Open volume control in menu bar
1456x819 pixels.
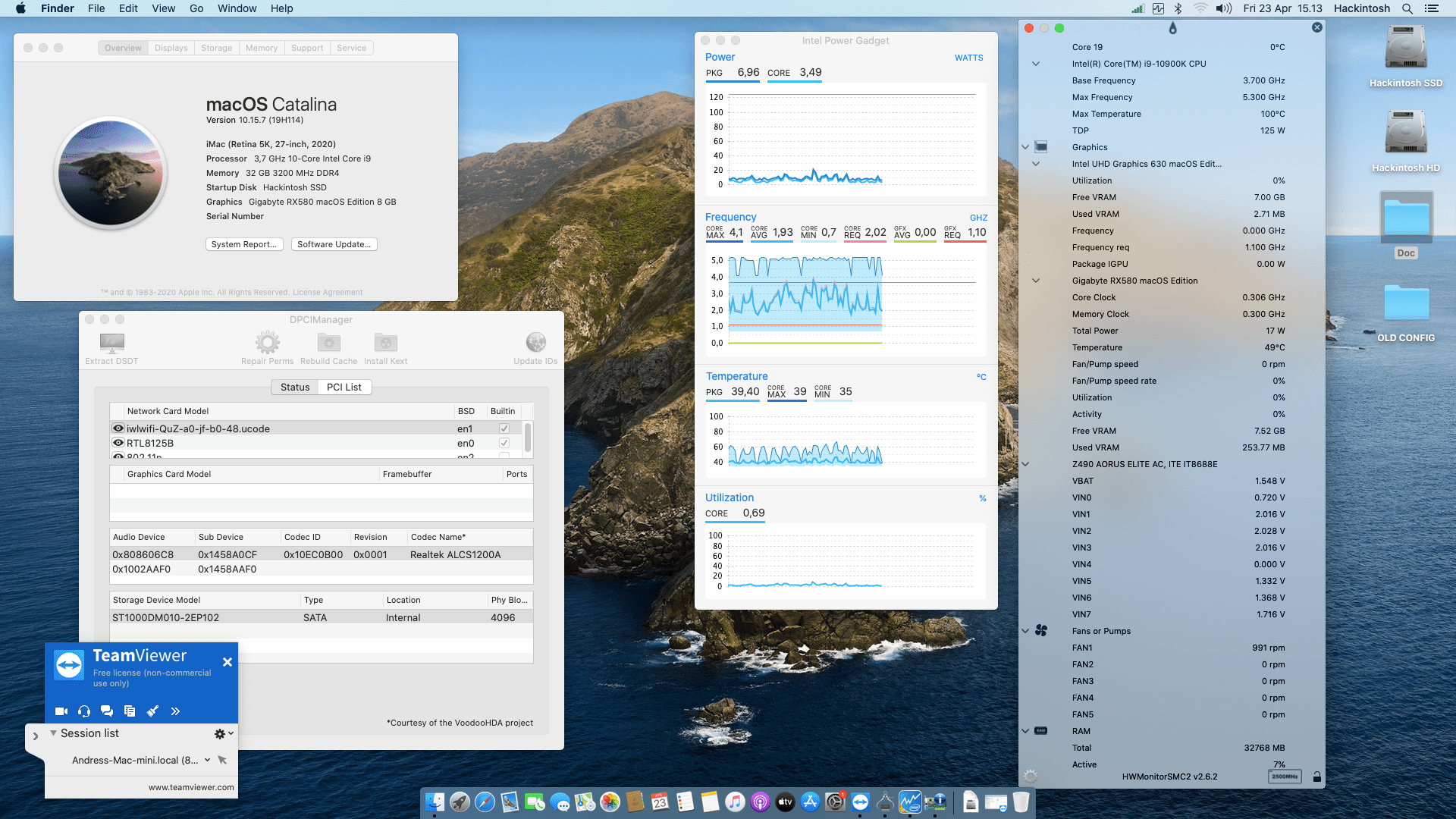tap(1224, 8)
